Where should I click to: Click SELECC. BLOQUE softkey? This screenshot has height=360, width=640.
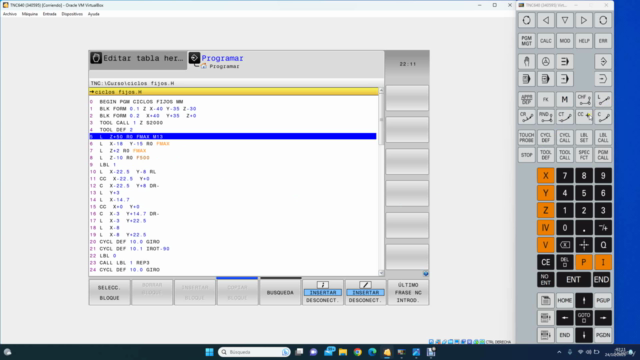point(109,292)
